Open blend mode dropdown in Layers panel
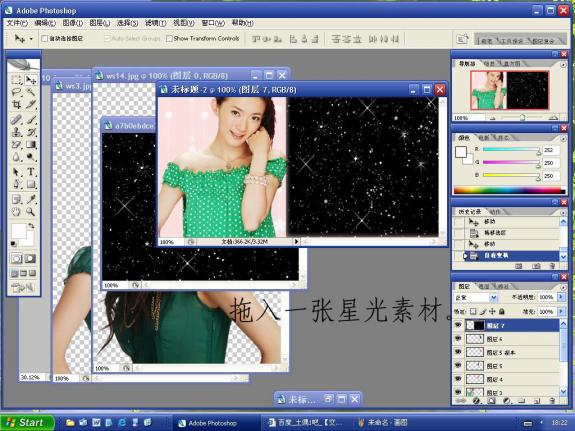The height and width of the screenshot is (431, 575). (x=494, y=297)
